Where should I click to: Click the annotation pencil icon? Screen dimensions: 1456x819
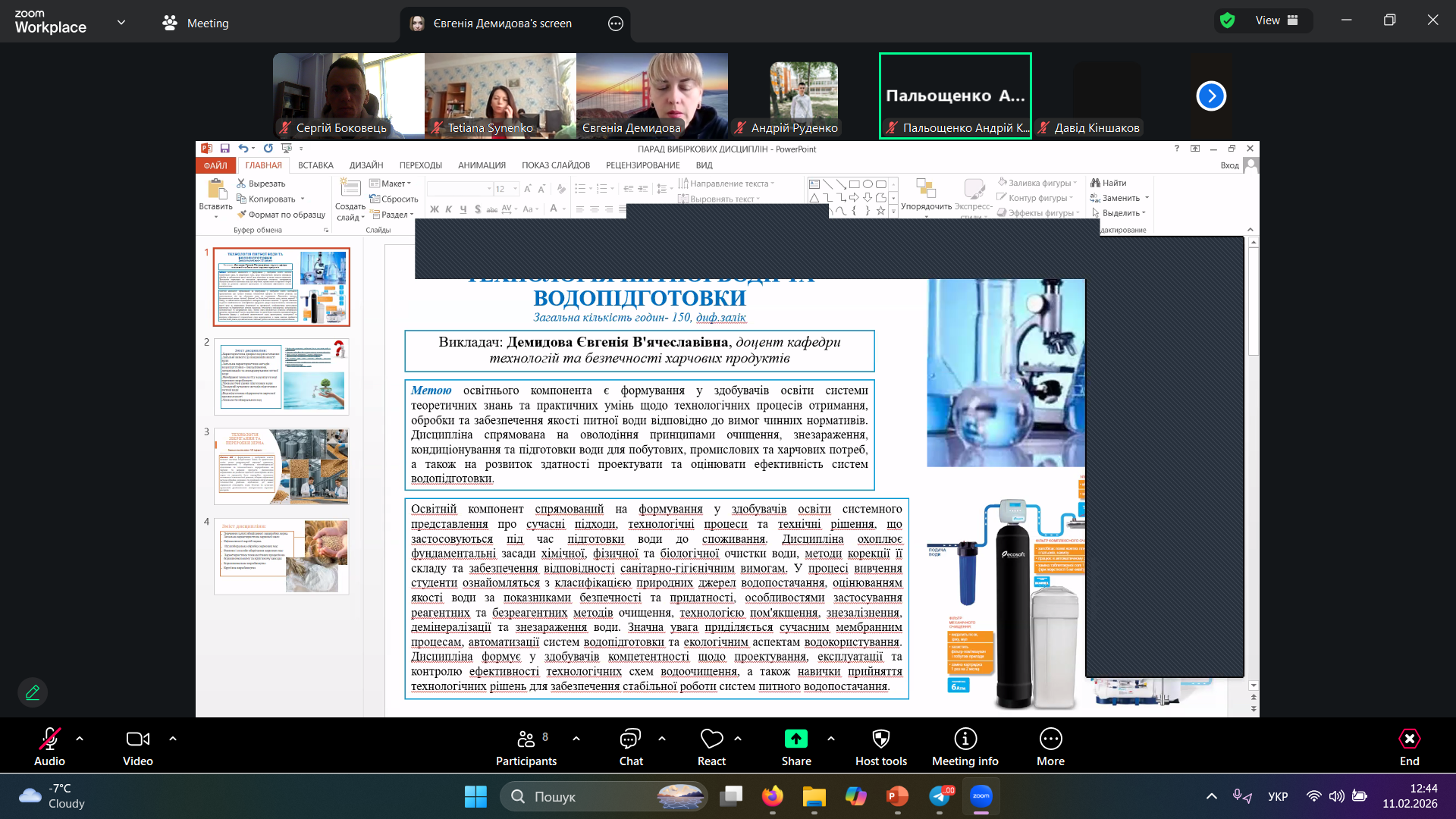(33, 692)
